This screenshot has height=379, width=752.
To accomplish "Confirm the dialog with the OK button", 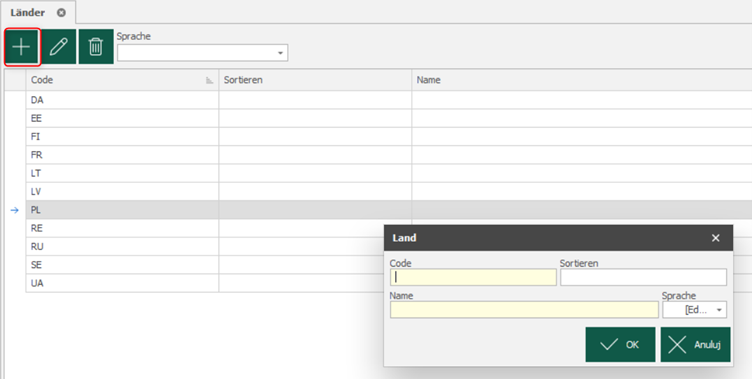I will click(620, 344).
